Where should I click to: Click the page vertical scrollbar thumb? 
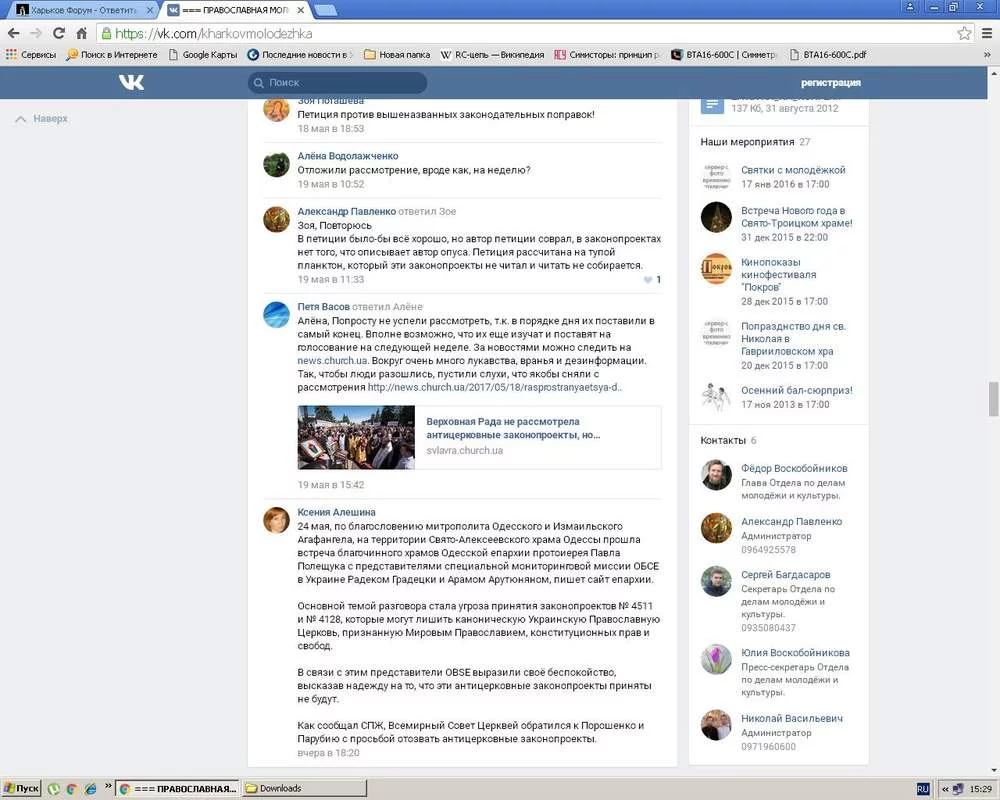(993, 399)
